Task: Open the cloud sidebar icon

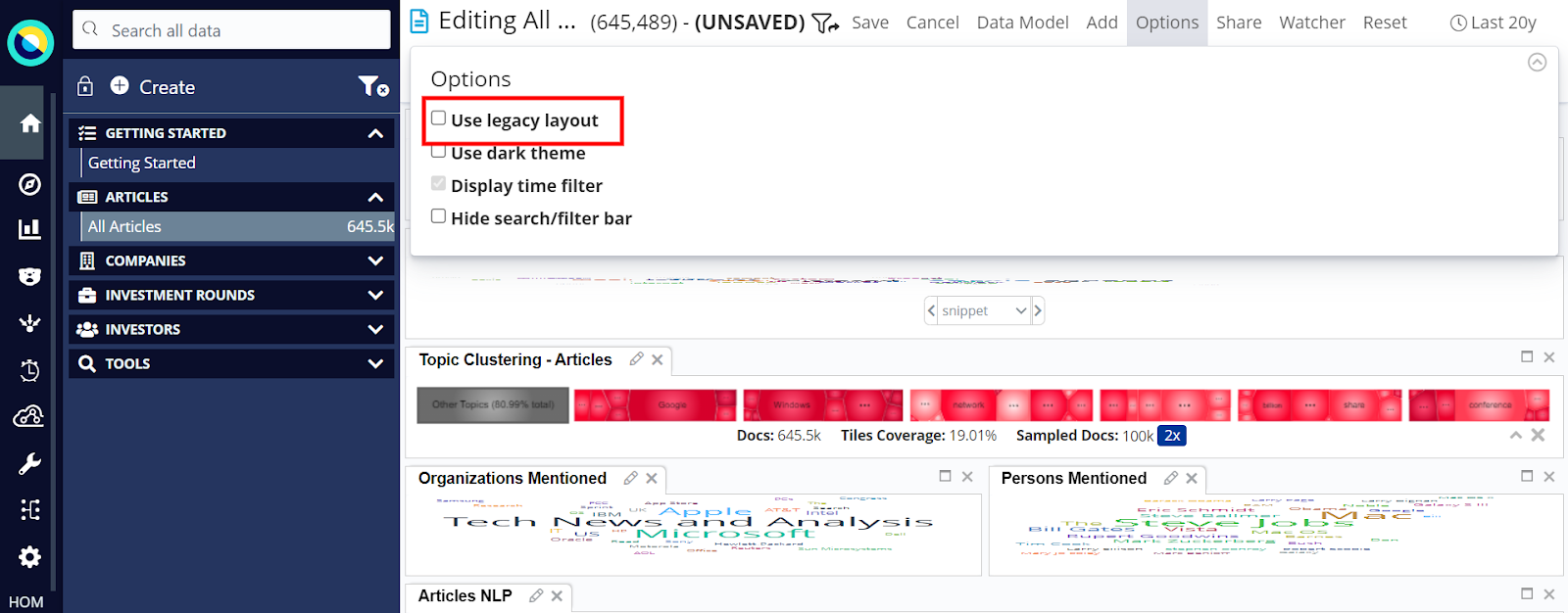Action: (x=29, y=416)
